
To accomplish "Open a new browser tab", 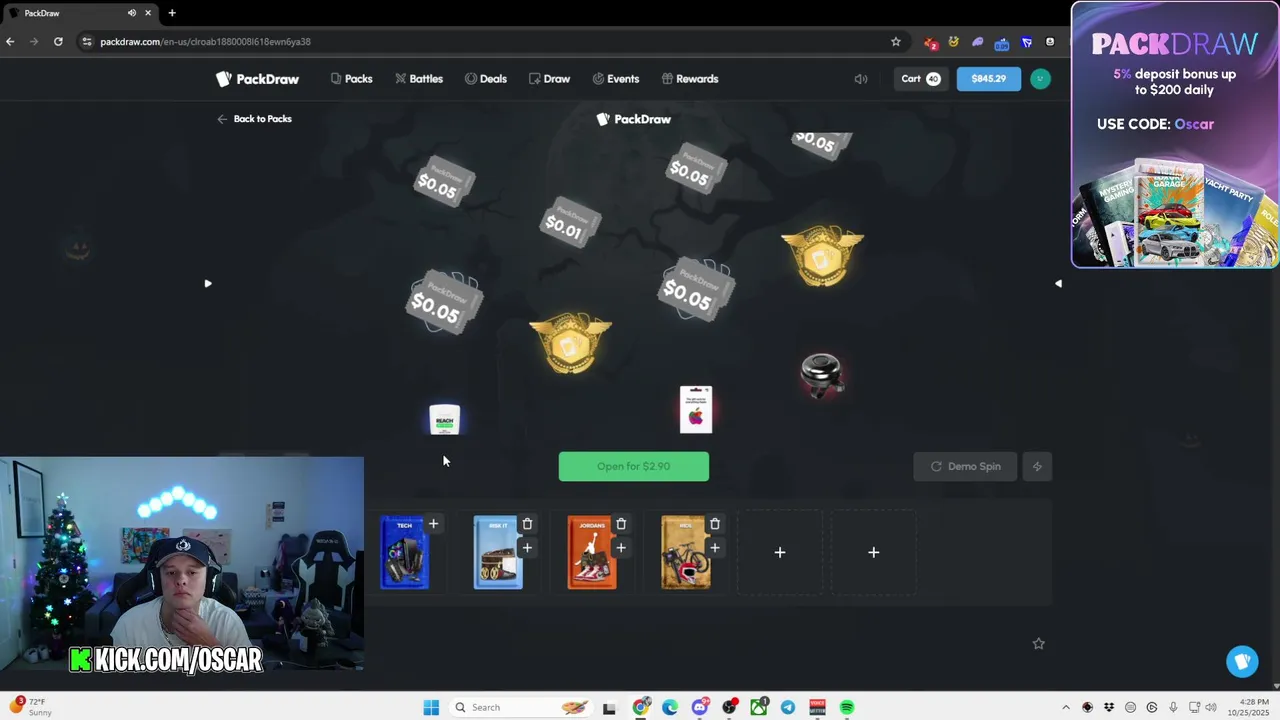I will click(x=172, y=13).
